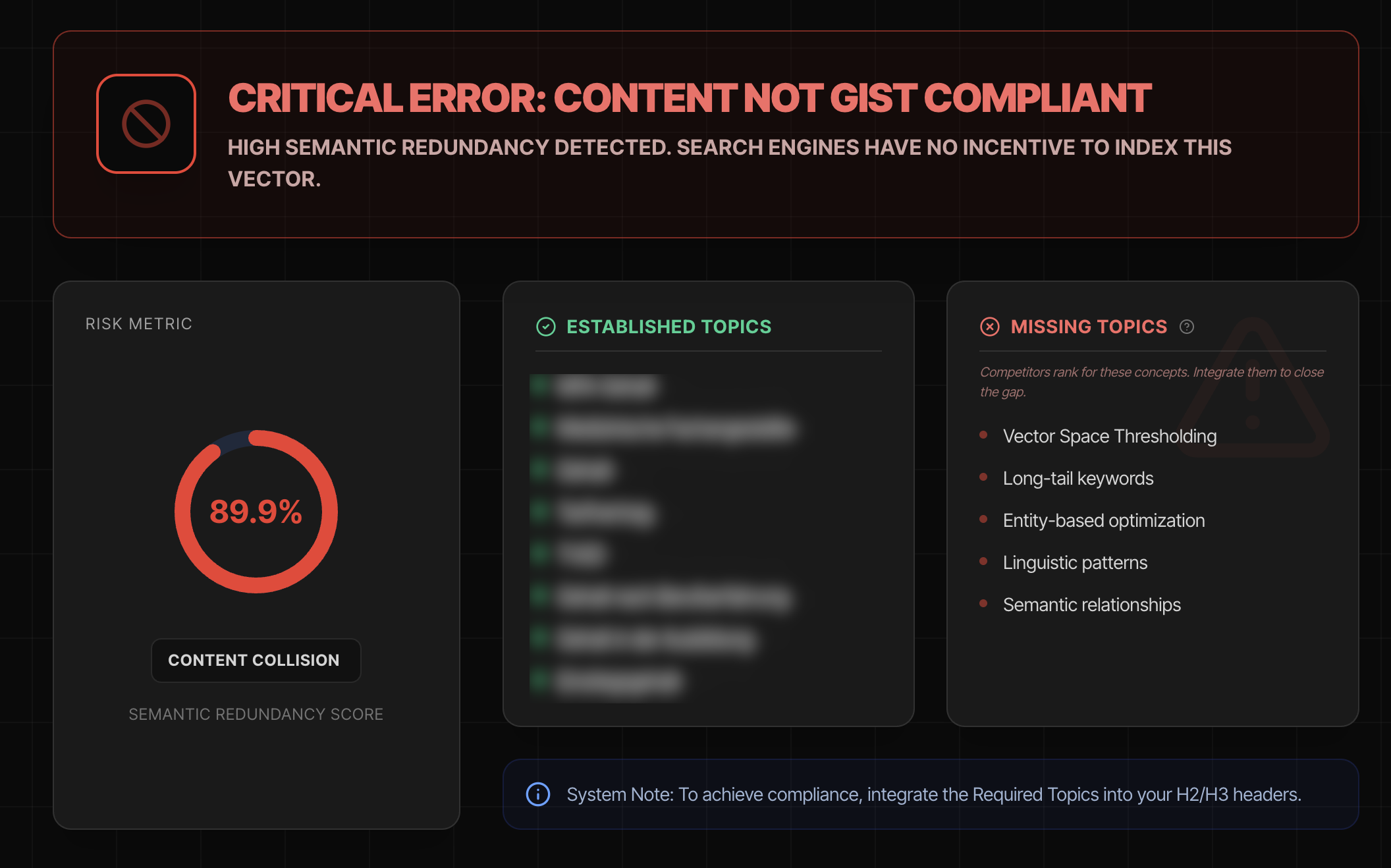This screenshot has height=868, width=1391.
Task: Select the Entity-based optimization topic
Action: [1103, 520]
